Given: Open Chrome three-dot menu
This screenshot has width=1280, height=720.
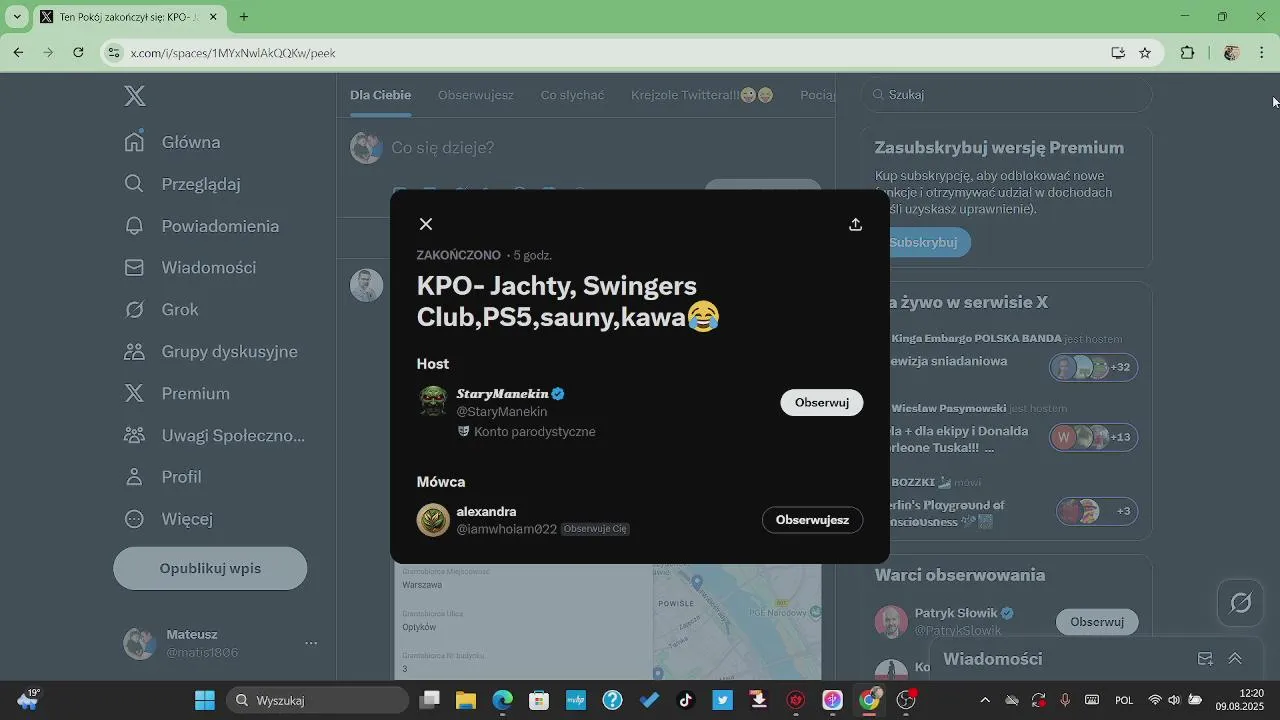Looking at the screenshot, I should click(1262, 53).
